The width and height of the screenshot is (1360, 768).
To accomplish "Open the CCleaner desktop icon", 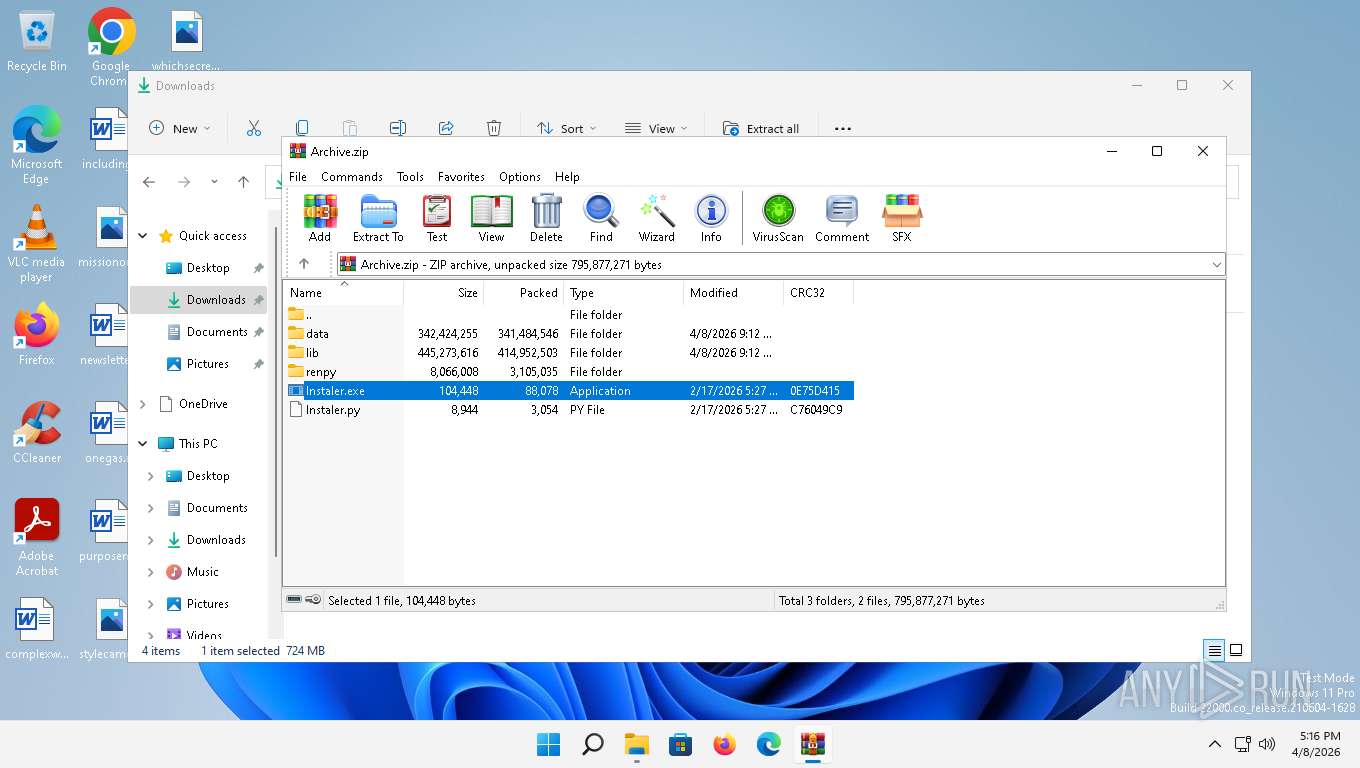I will pyautogui.click(x=37, y=433).
